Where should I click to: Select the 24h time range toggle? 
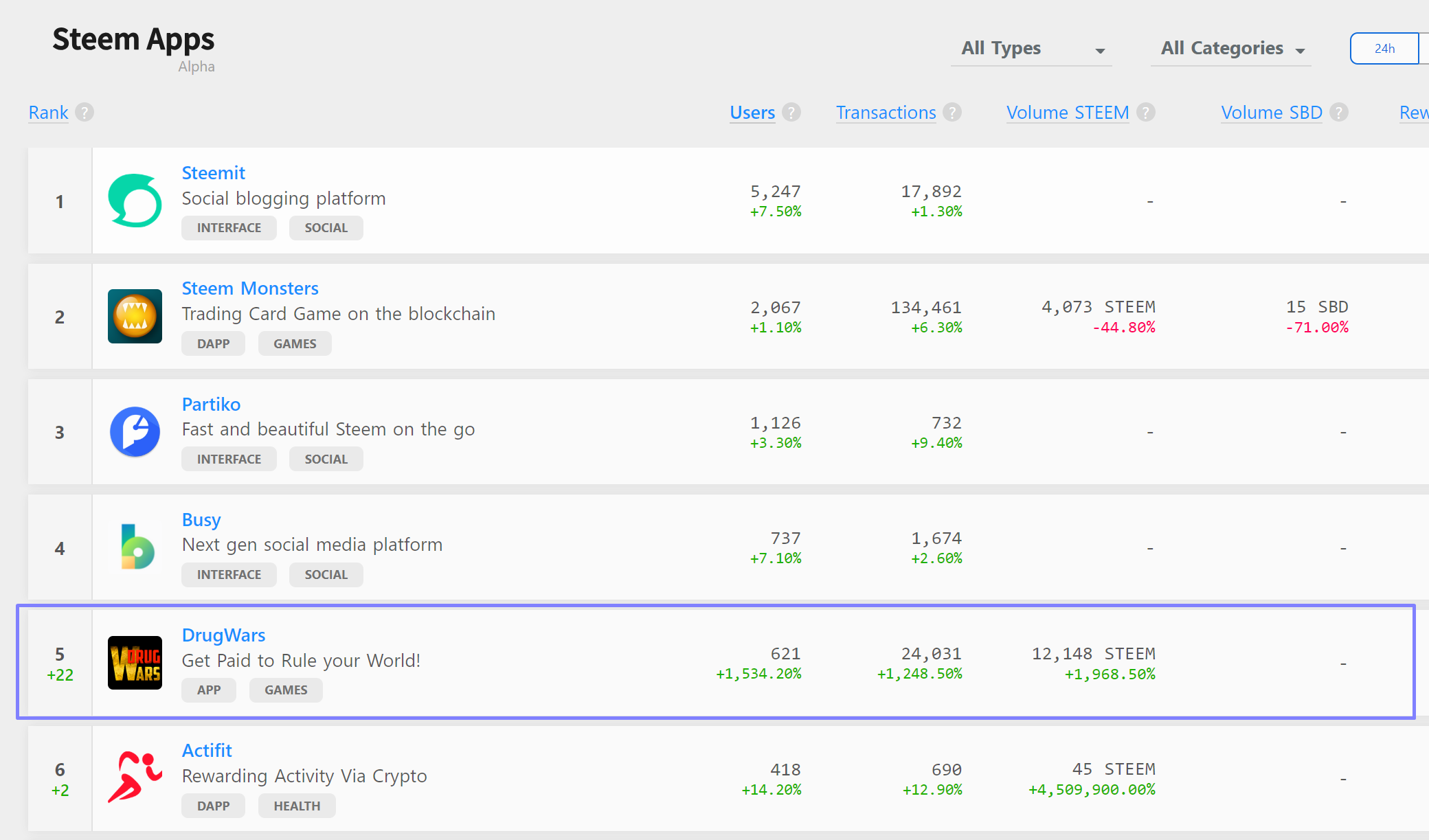pyautogui.click(x=1384, y=49)
